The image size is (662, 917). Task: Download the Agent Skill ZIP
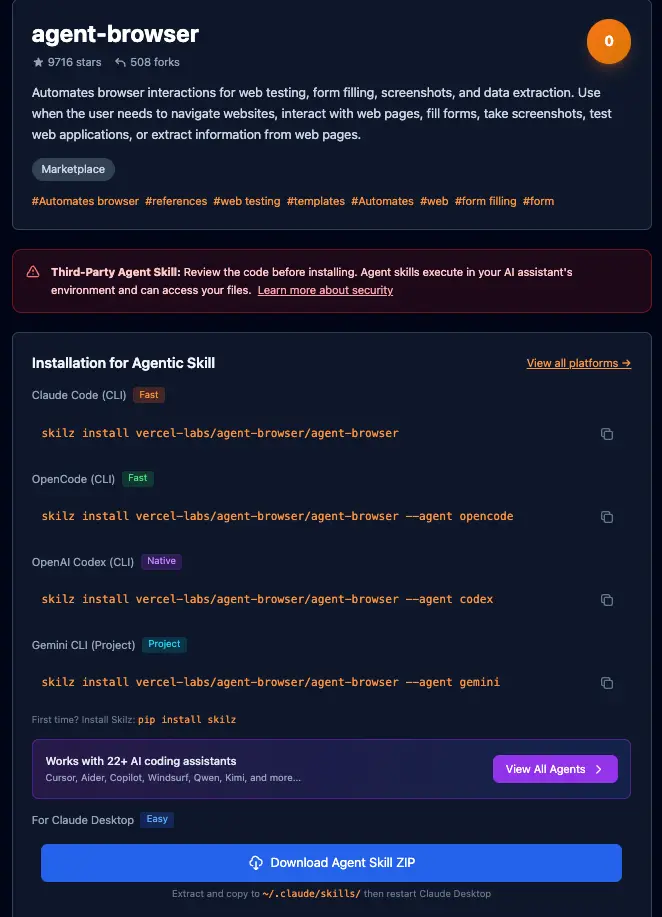point(331,863)
